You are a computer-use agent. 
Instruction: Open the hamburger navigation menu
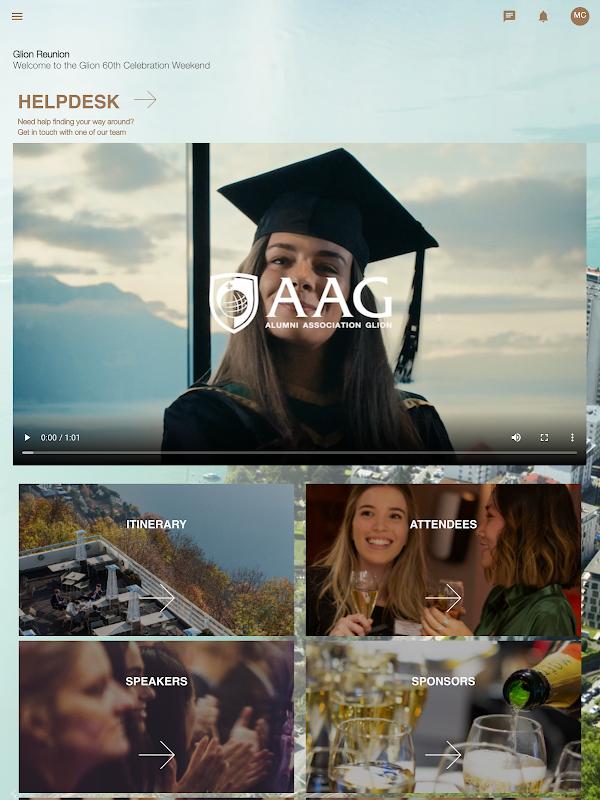click(17, 16)
